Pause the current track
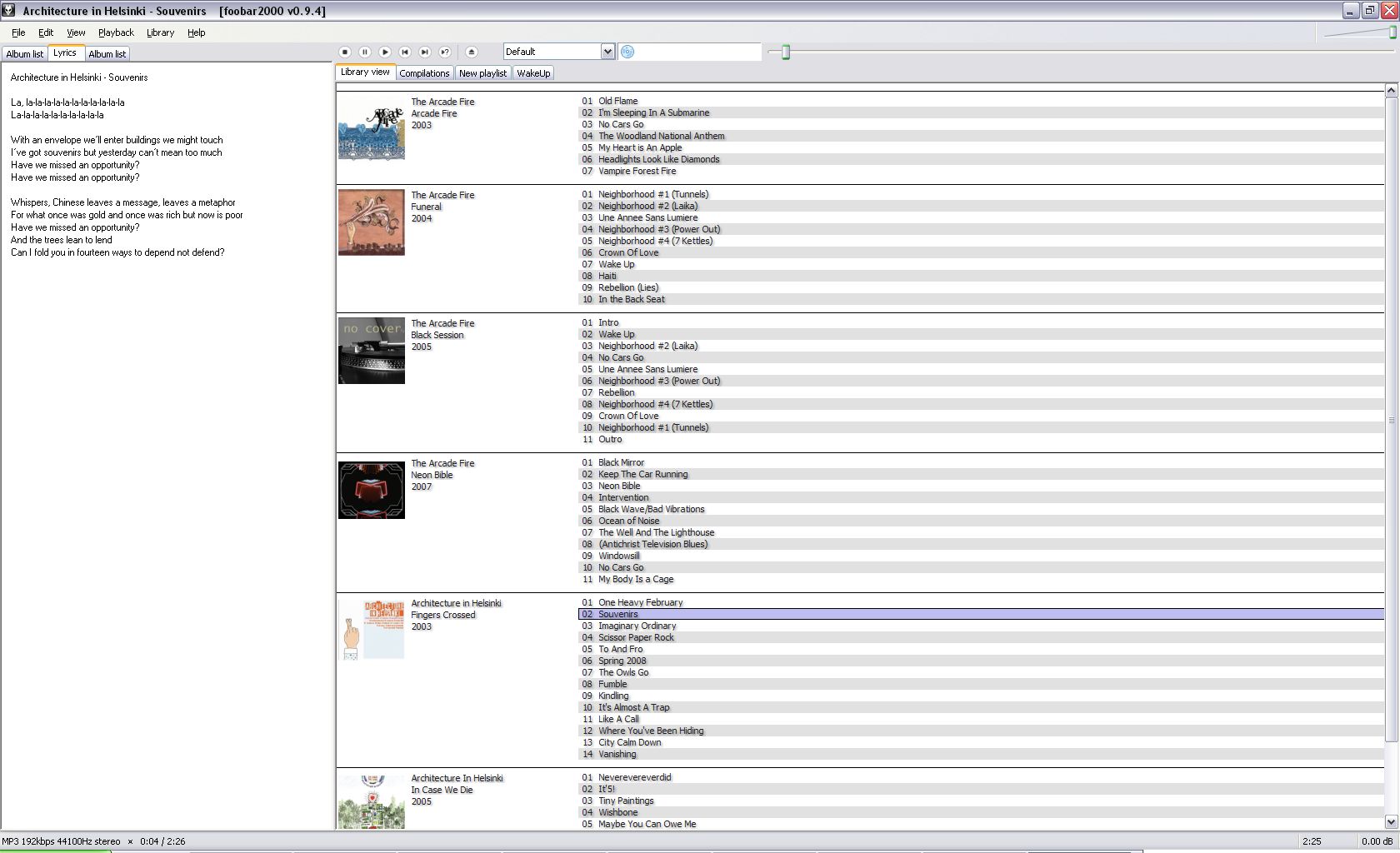 [365, 52]
